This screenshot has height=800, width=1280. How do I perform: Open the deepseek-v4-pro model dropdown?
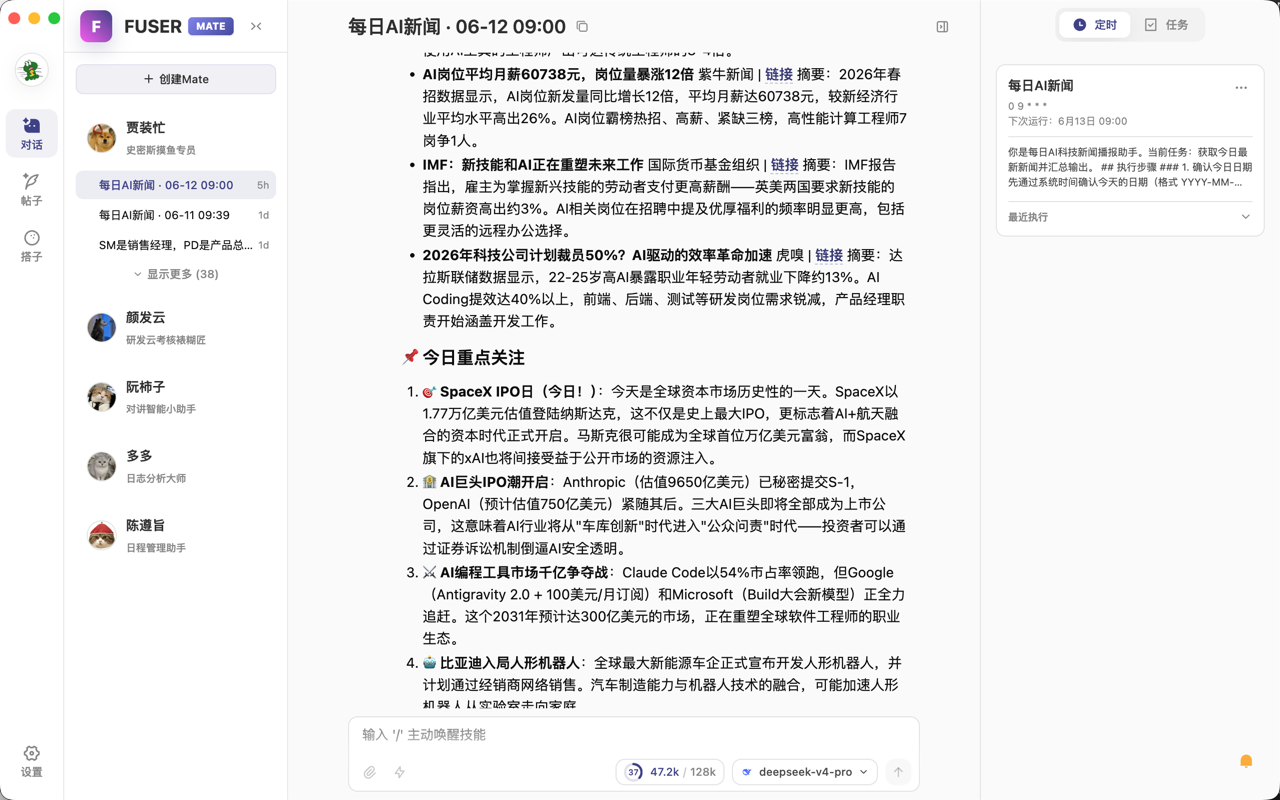tap(806, 772)
